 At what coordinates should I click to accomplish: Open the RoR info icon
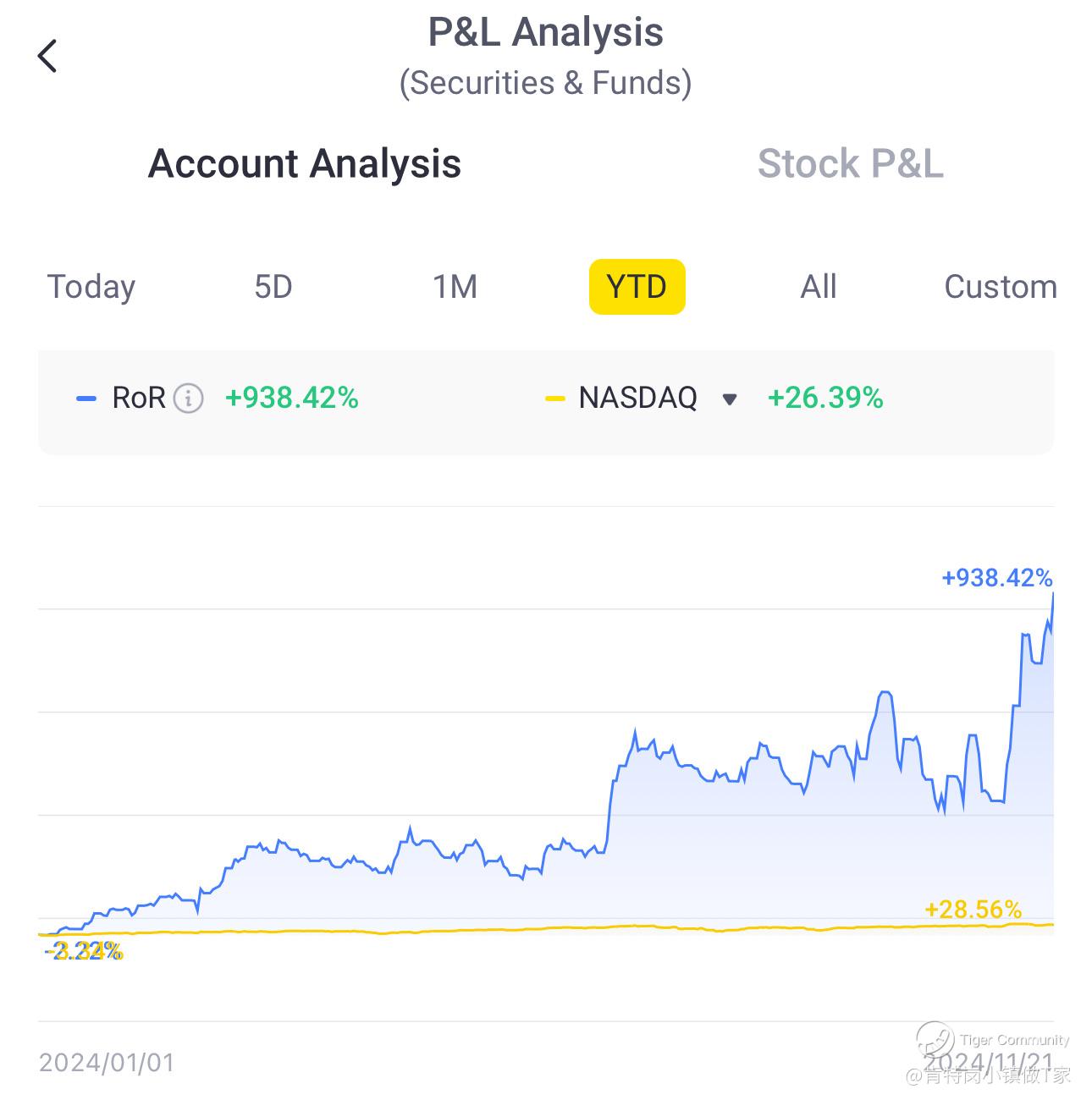[x=188, y=398]
